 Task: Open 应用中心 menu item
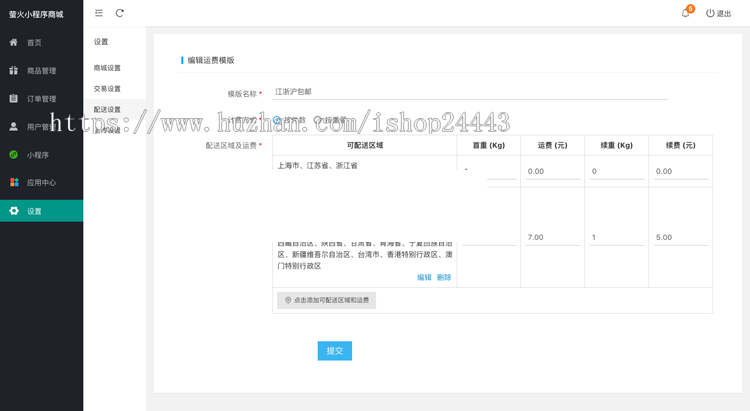[x=41, y=182]
